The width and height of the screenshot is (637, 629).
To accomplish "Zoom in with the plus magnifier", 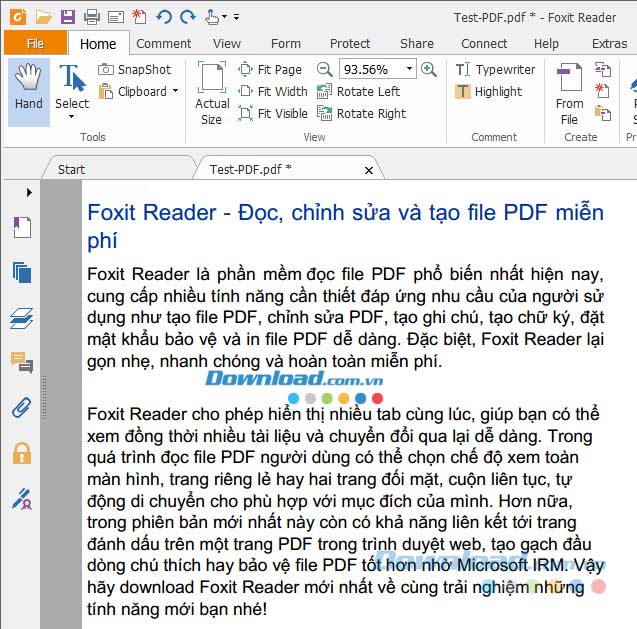I will coord(429,69).
